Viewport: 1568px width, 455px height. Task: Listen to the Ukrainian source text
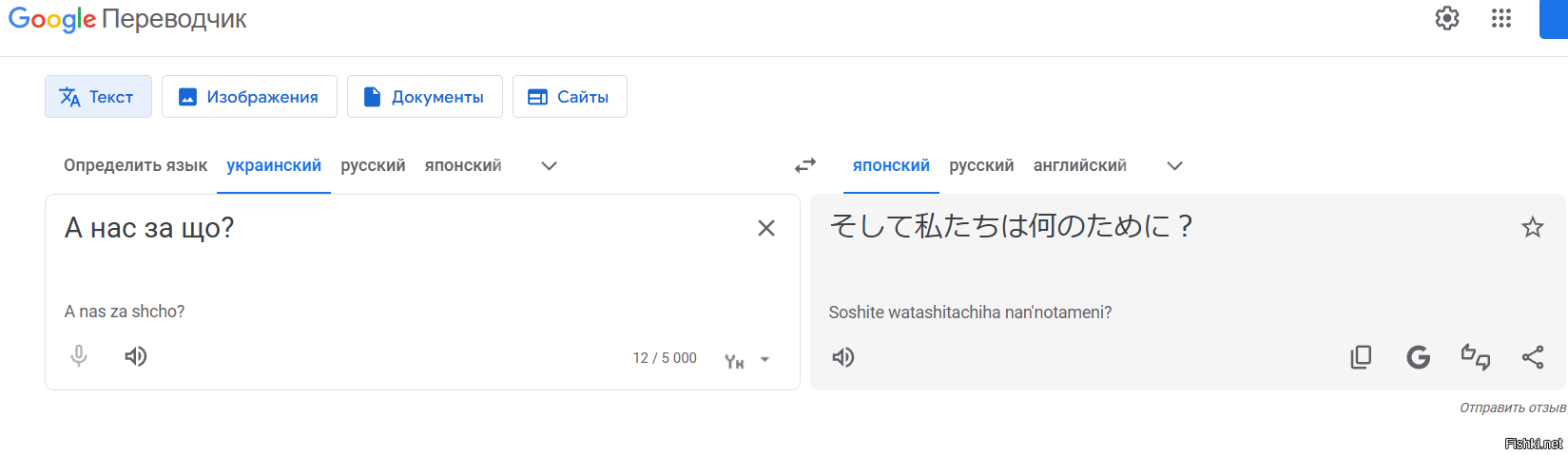(136, 356)
